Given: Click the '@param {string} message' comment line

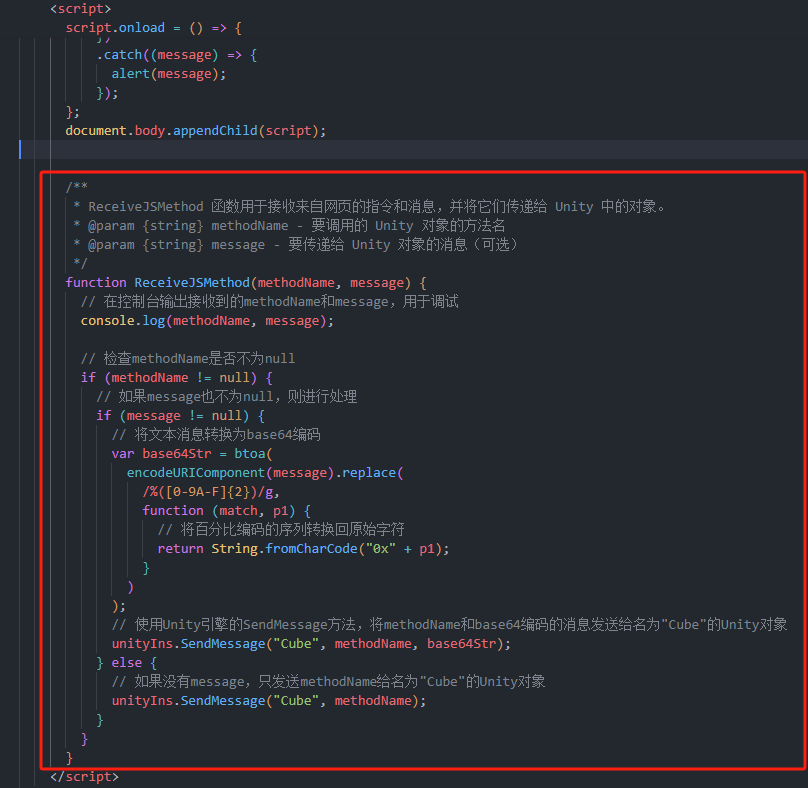Looking at the screenshot, I should [295, 245].
